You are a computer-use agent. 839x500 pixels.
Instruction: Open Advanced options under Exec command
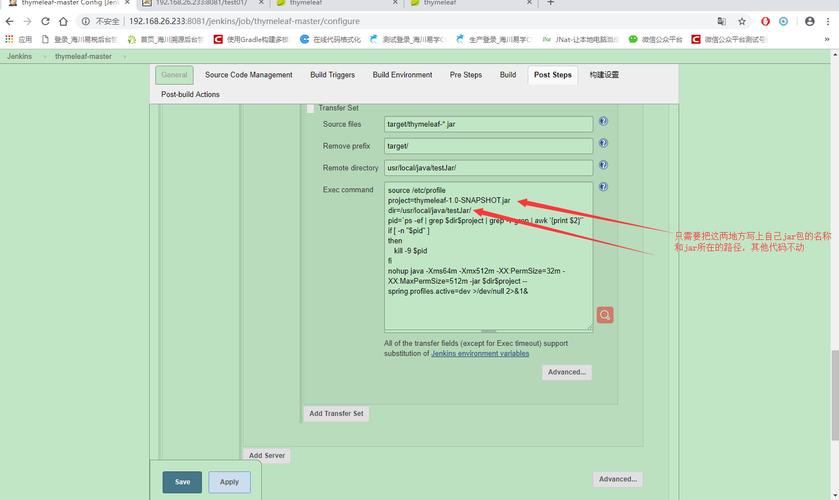pyautogui.click(x=567, y=372)
